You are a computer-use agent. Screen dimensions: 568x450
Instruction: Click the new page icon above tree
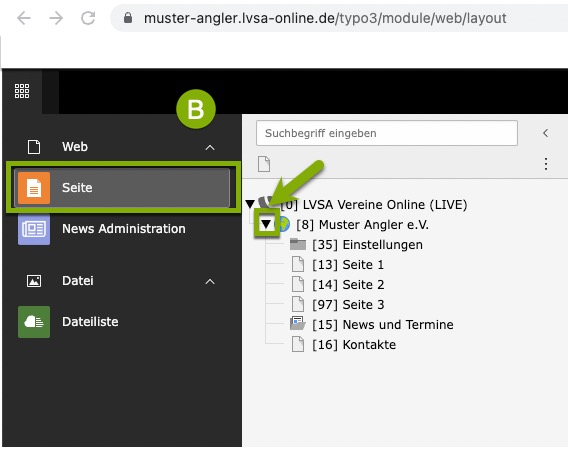pos(264,164)
